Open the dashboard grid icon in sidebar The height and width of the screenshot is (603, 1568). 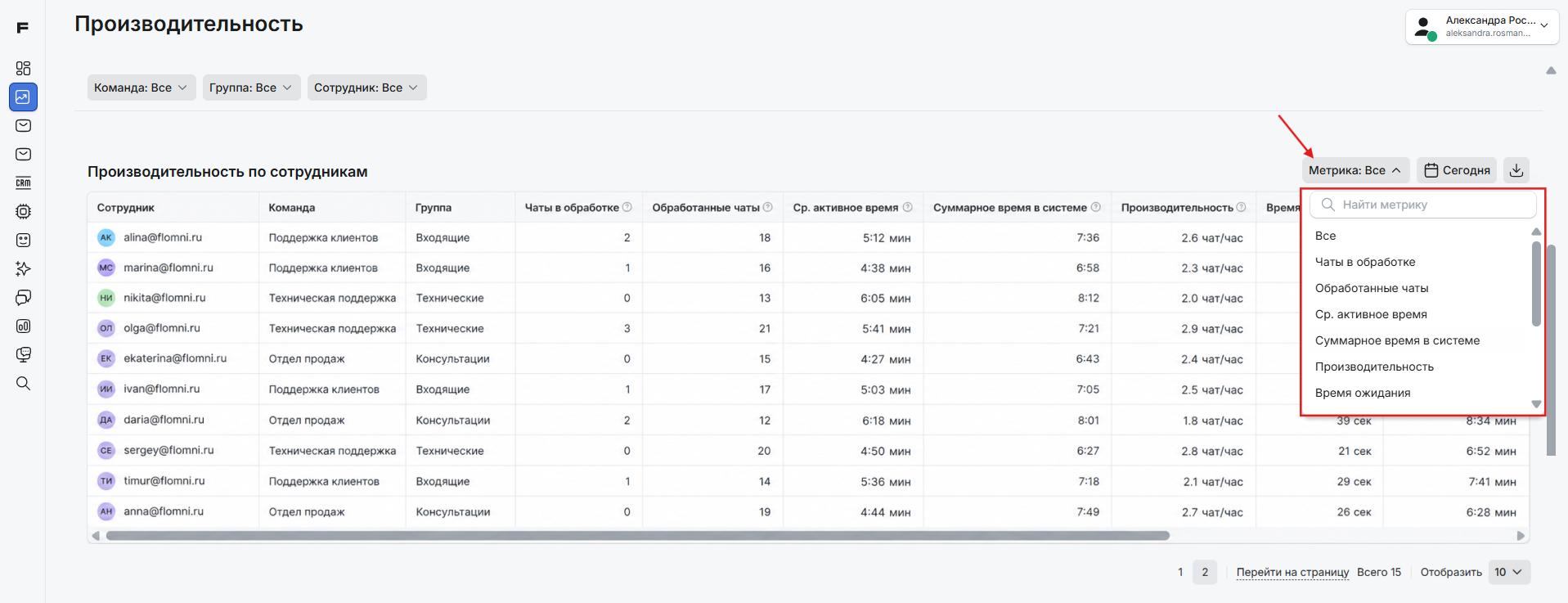(x=23, y=68)
